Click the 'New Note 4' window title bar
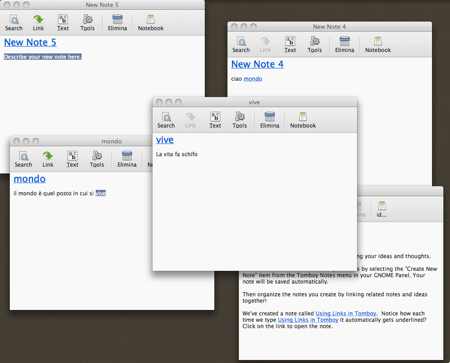 click(x=329, y=27)
